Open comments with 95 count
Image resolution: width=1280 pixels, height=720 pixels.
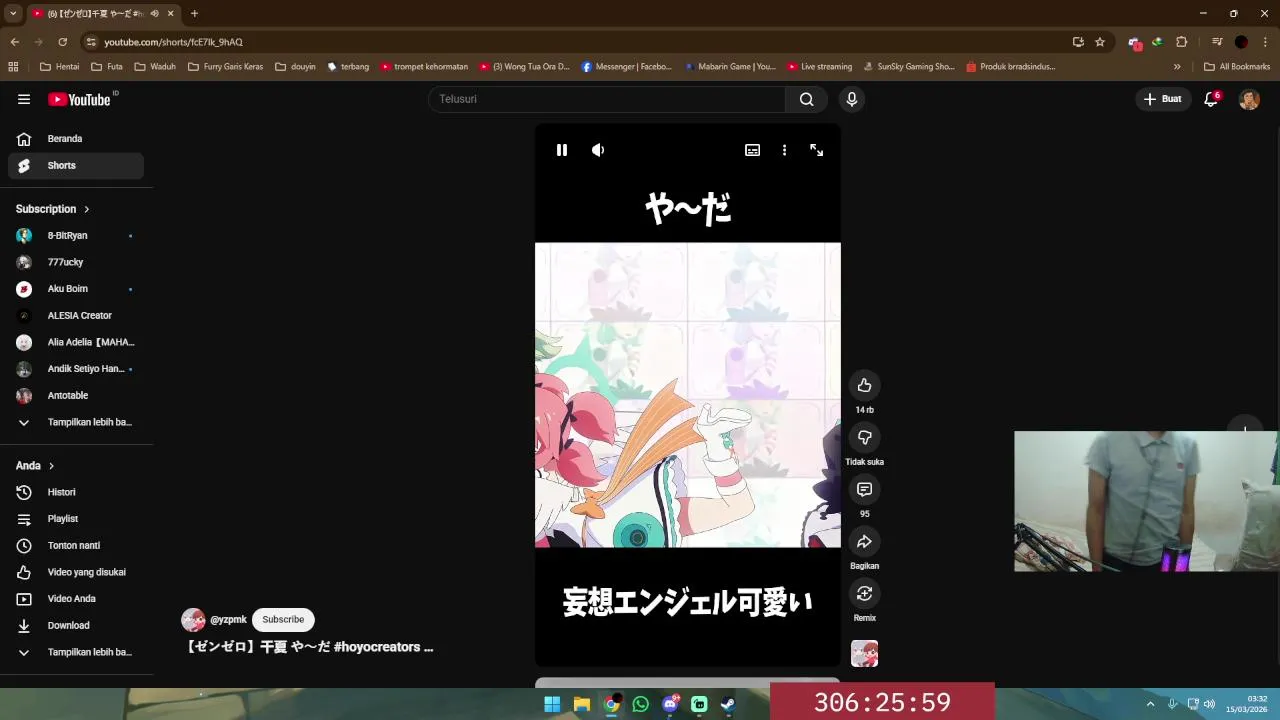click(x=864, y=489)
